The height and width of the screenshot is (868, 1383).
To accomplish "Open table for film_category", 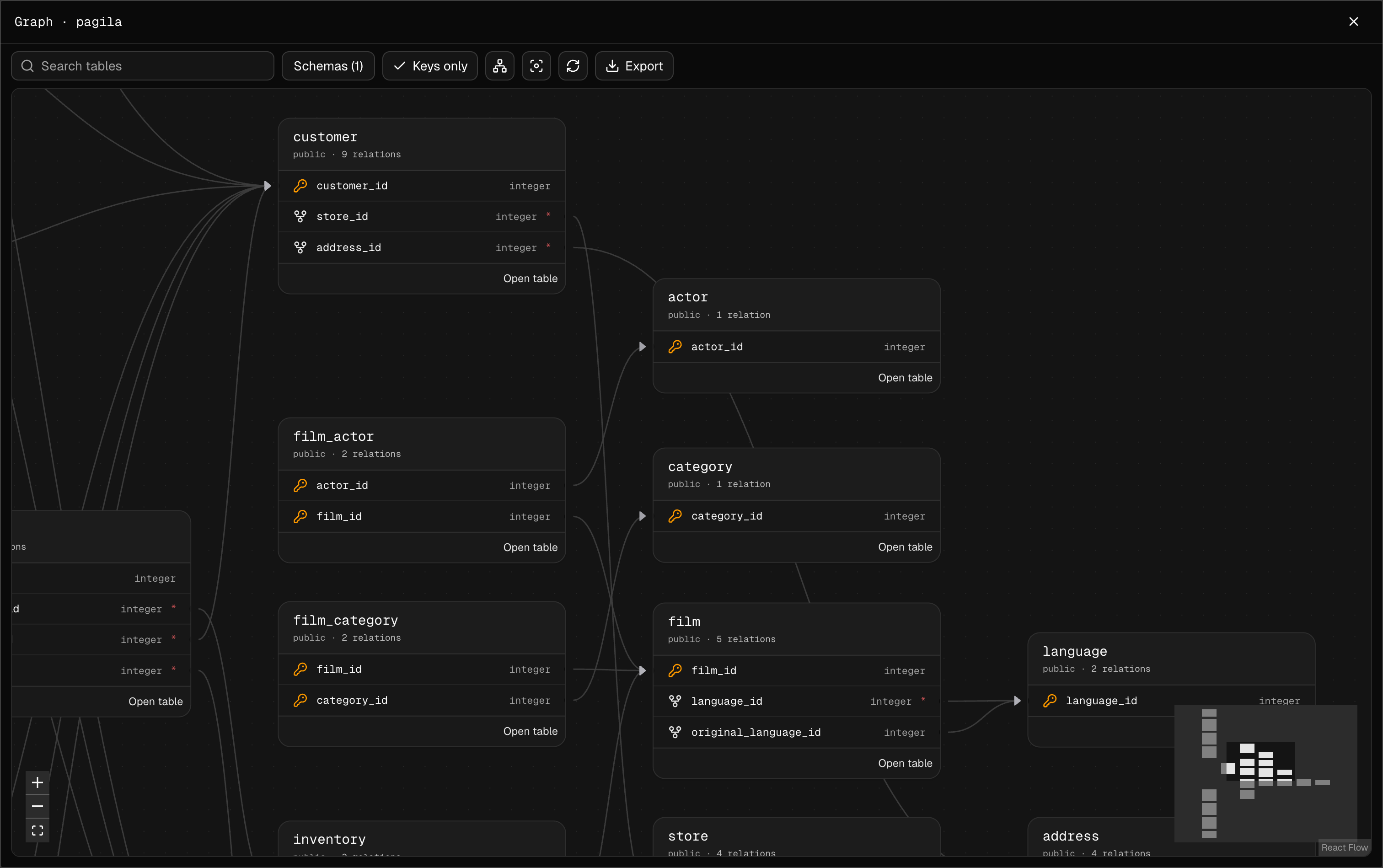I will point(530,731).
